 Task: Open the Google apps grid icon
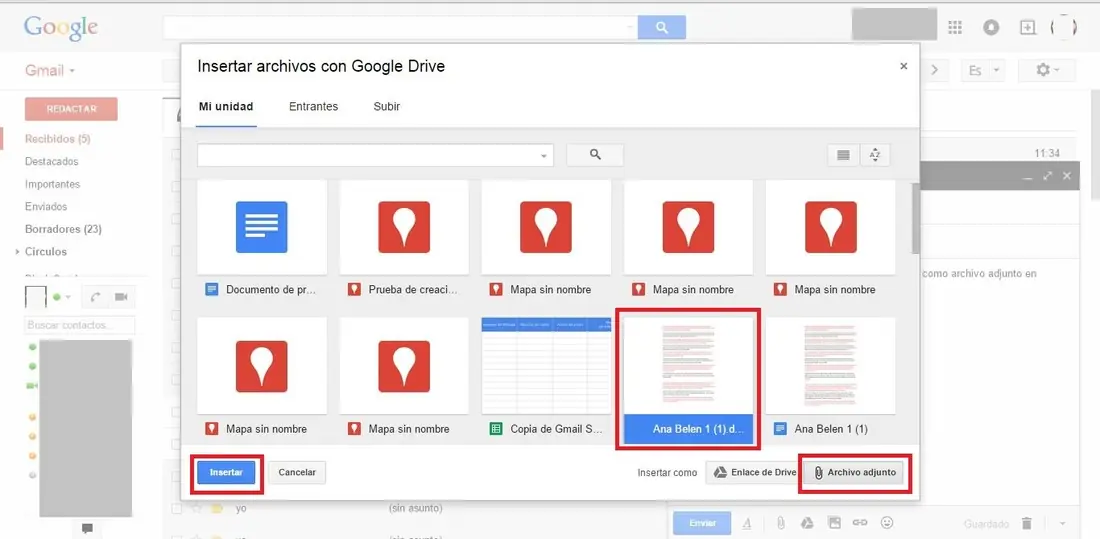[955, 27]
